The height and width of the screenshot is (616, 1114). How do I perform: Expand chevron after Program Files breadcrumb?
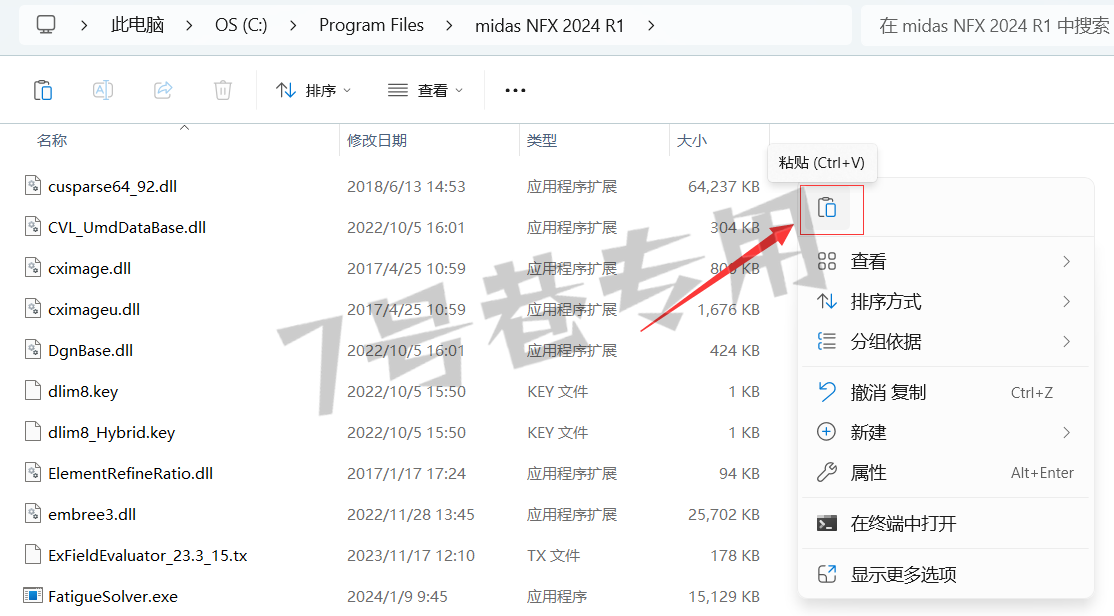click(x=449, y=26)
